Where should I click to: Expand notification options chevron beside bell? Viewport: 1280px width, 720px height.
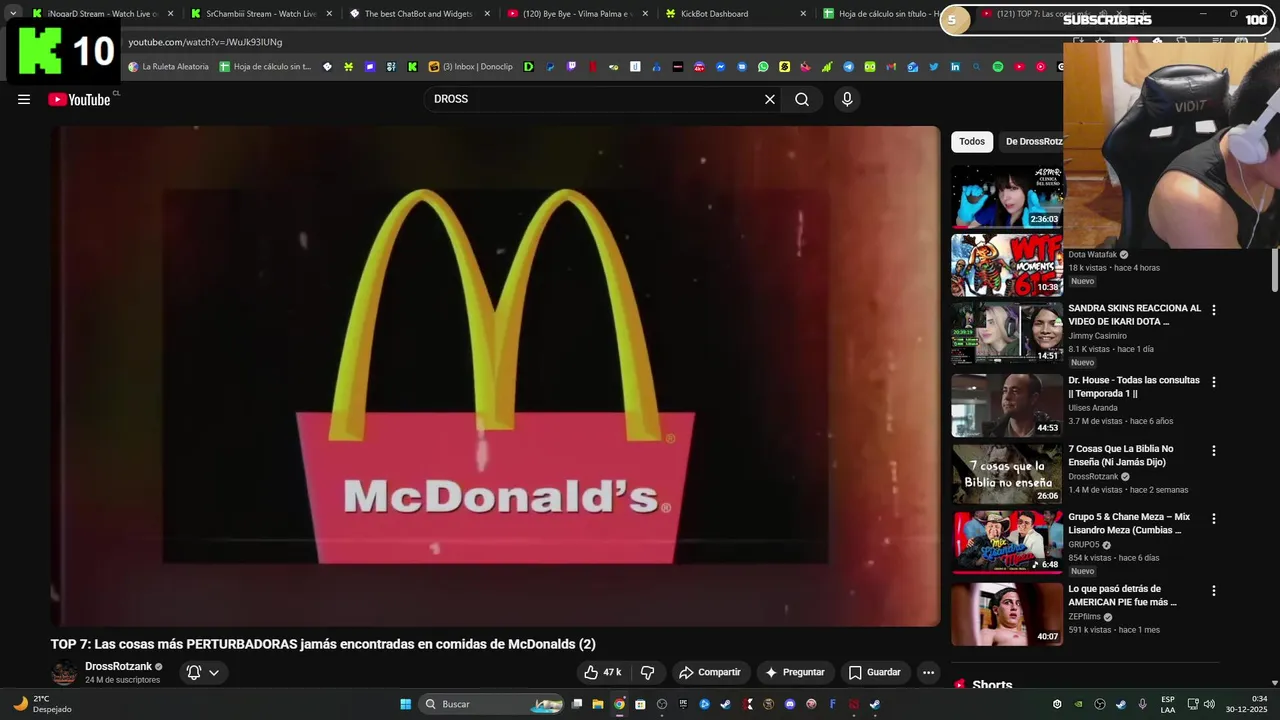[x=214, y=672]
